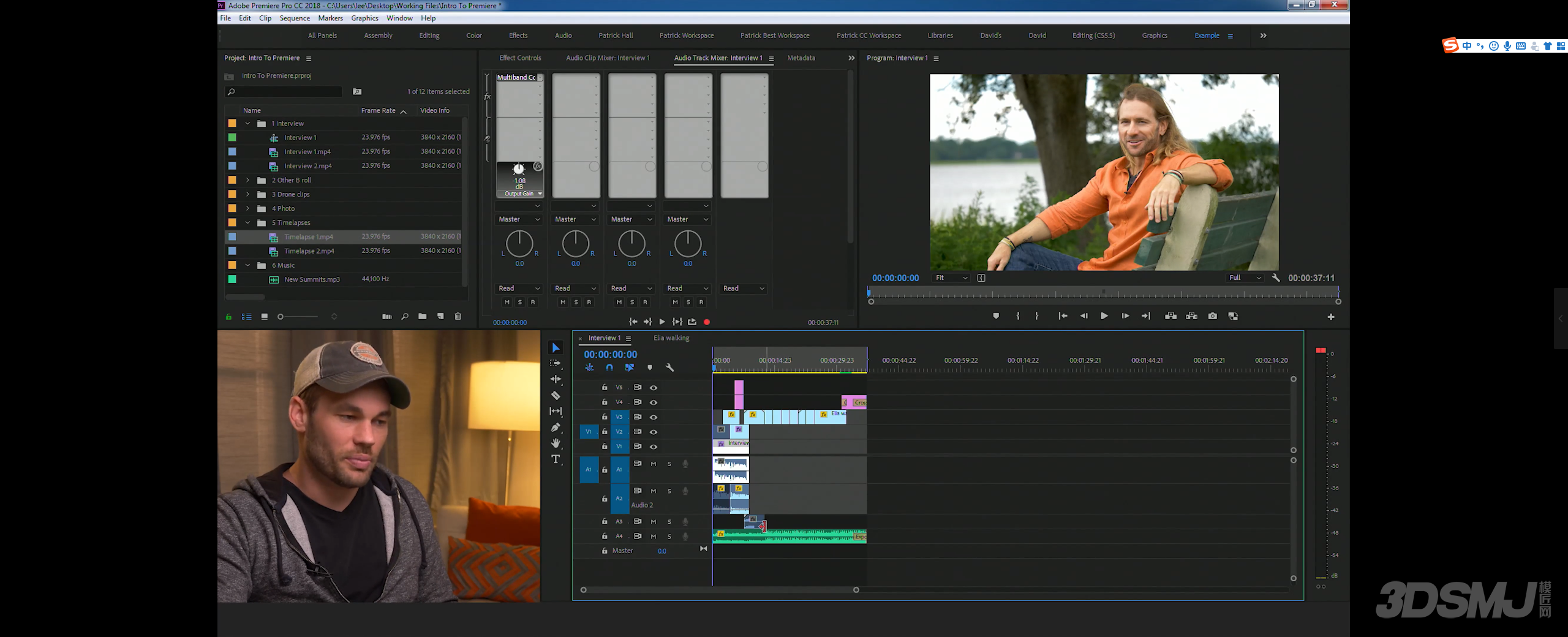Solo track A2 in timeline
The width and height of the screenshot is (1568, 637).
[669, 491]
